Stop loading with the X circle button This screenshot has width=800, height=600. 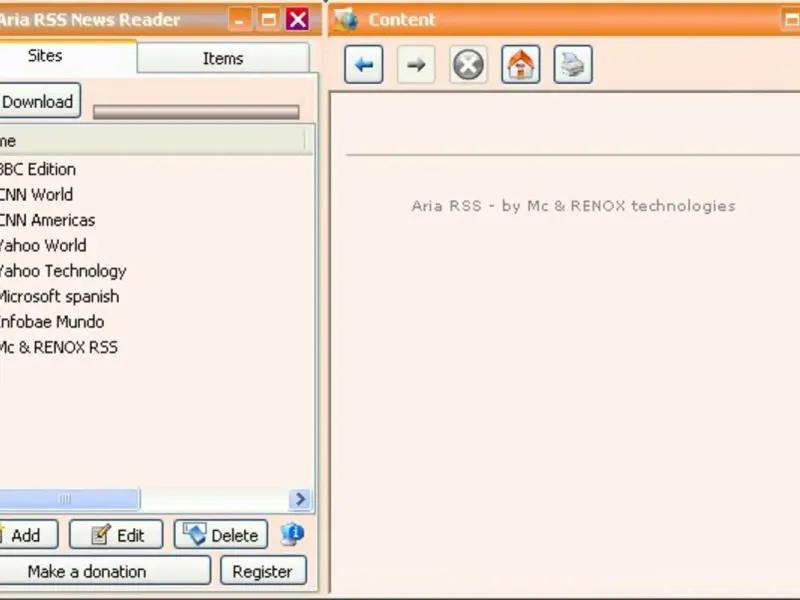point(468,64)
